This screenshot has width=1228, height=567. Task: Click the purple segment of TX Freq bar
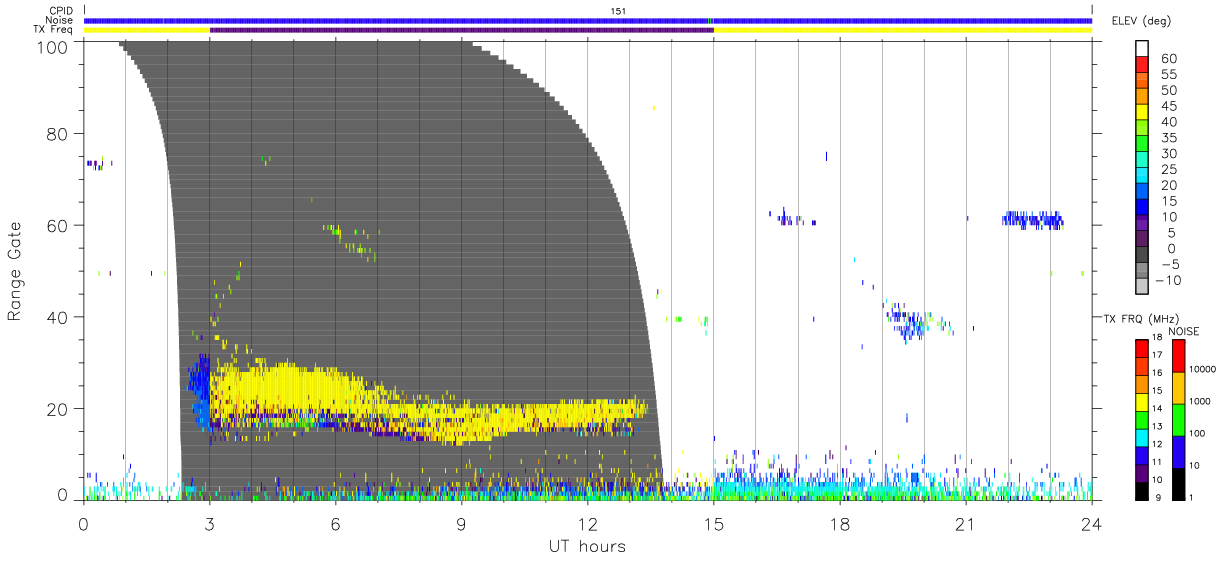[x=461, y=30]
